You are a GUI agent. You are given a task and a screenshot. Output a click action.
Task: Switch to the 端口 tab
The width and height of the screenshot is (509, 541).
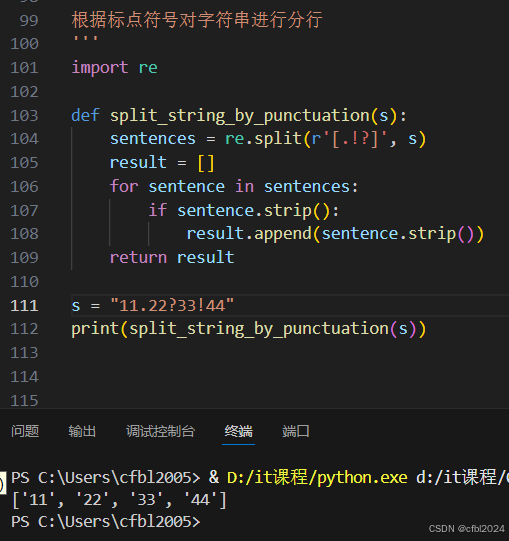[x=296, y=431]
